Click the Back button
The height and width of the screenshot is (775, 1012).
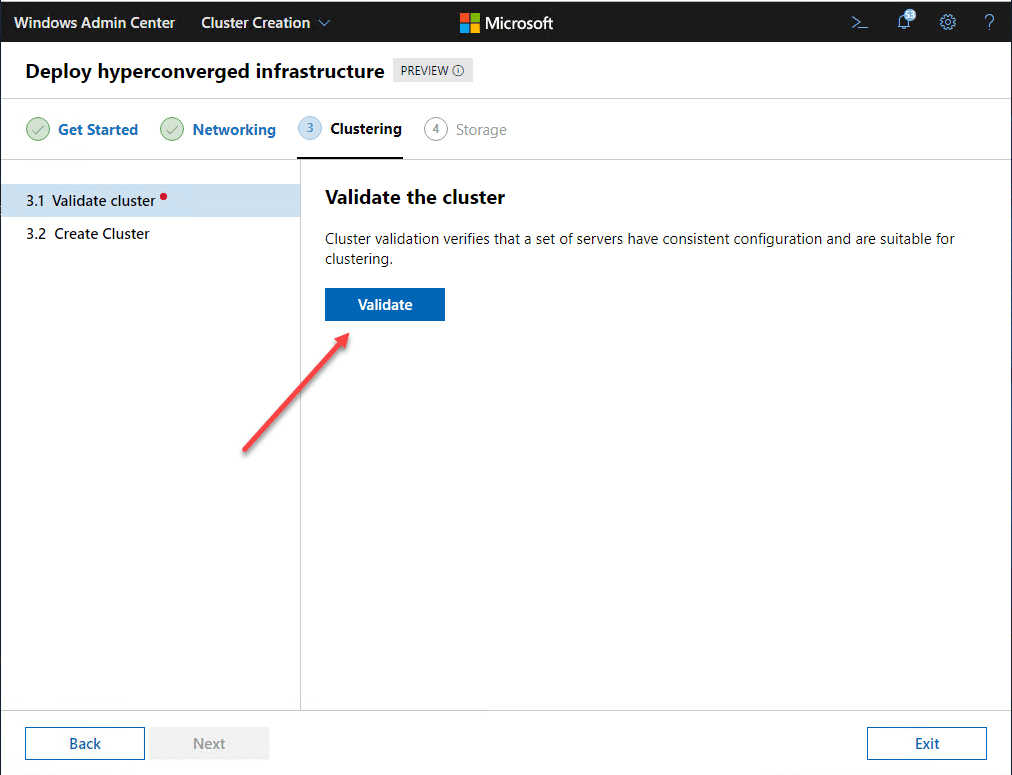[85, 743]
